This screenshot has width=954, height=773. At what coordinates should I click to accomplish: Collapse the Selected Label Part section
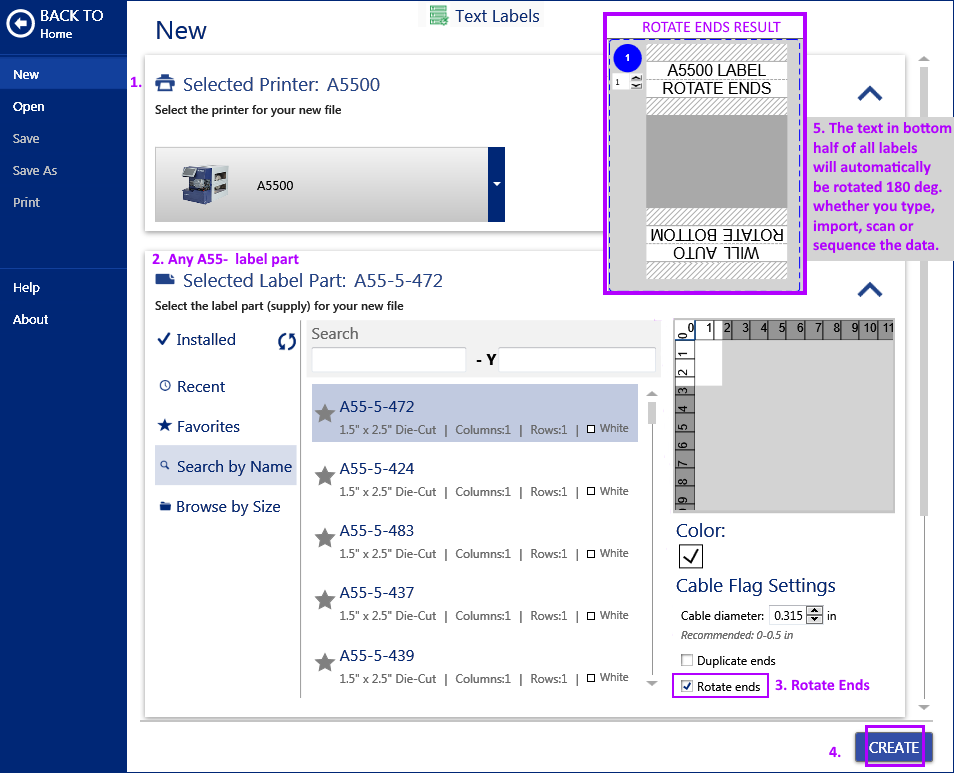(x=870, y=290)
